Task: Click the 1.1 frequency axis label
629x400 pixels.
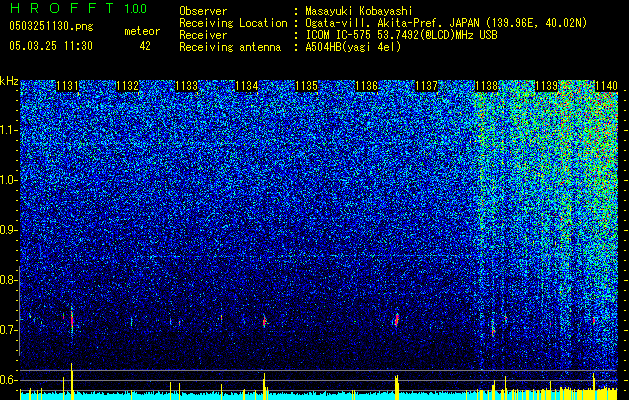Action: click(8, 130)
